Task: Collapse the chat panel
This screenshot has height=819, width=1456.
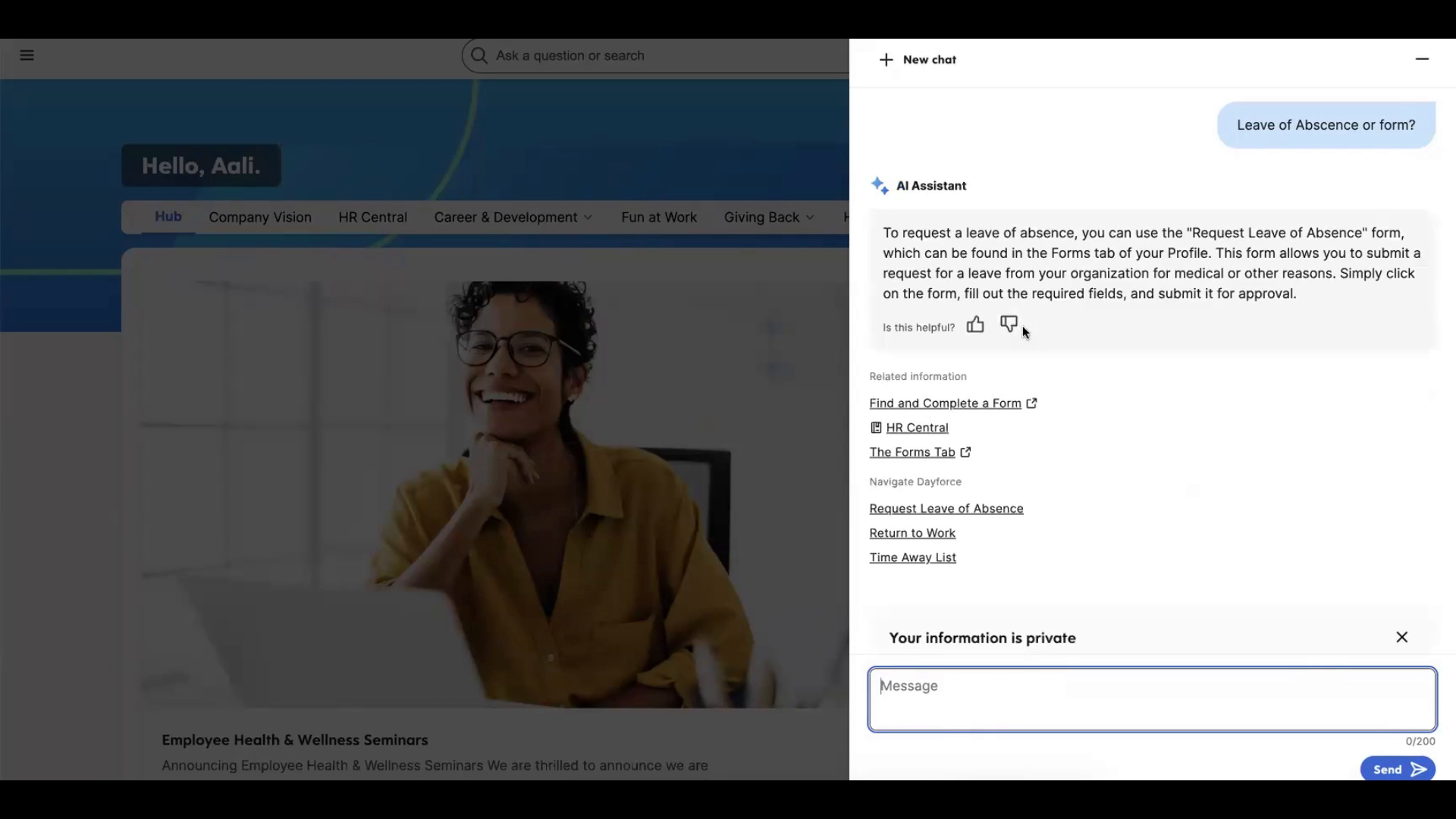Action: tap(1423, 58)
